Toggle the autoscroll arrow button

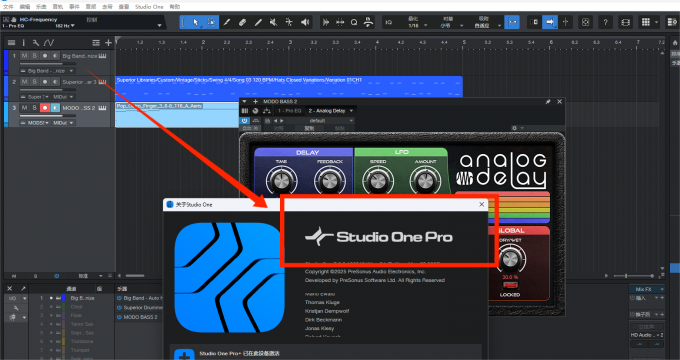tap(550, 22)
